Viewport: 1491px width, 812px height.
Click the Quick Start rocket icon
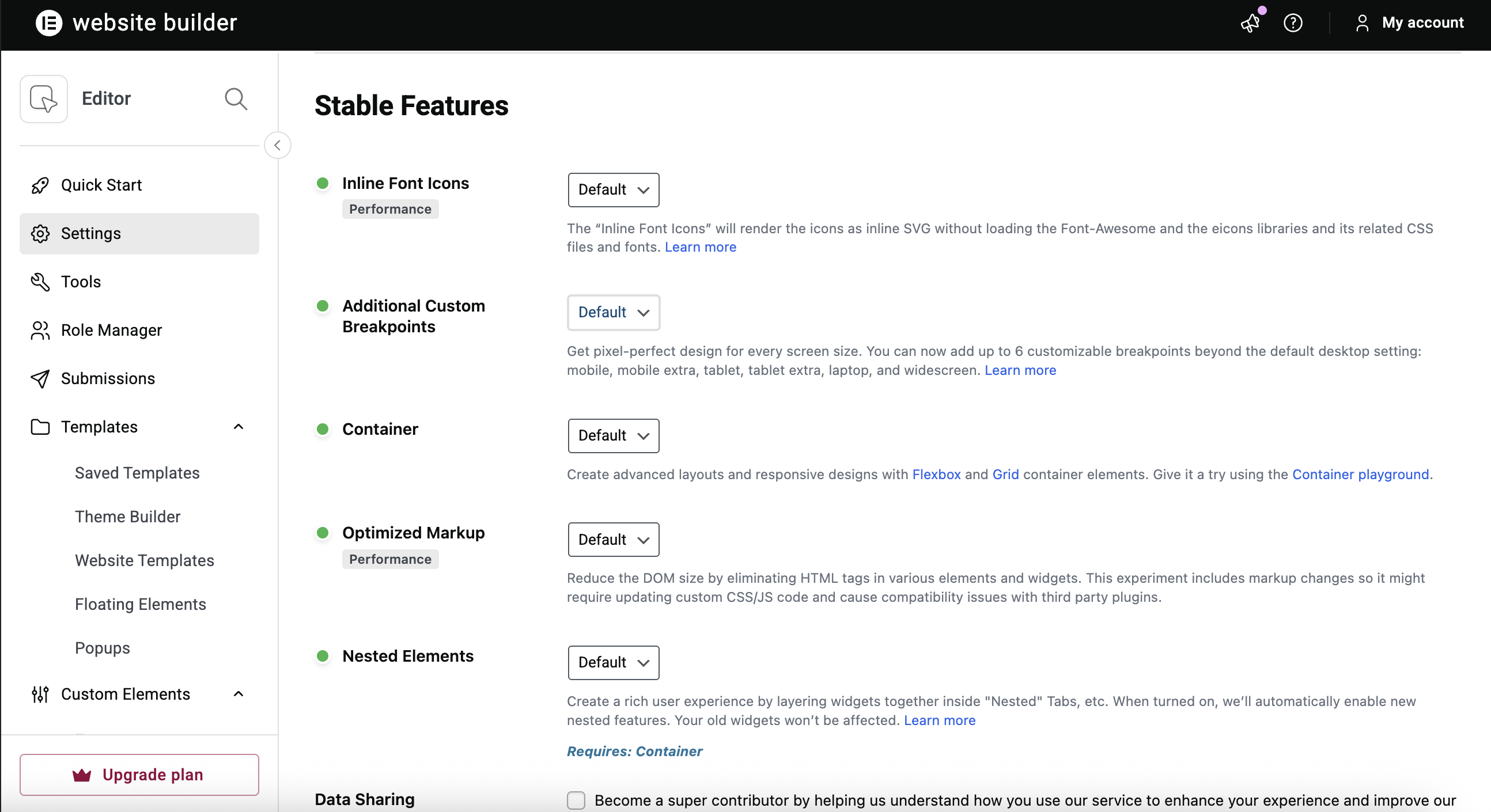pos(40,185)
